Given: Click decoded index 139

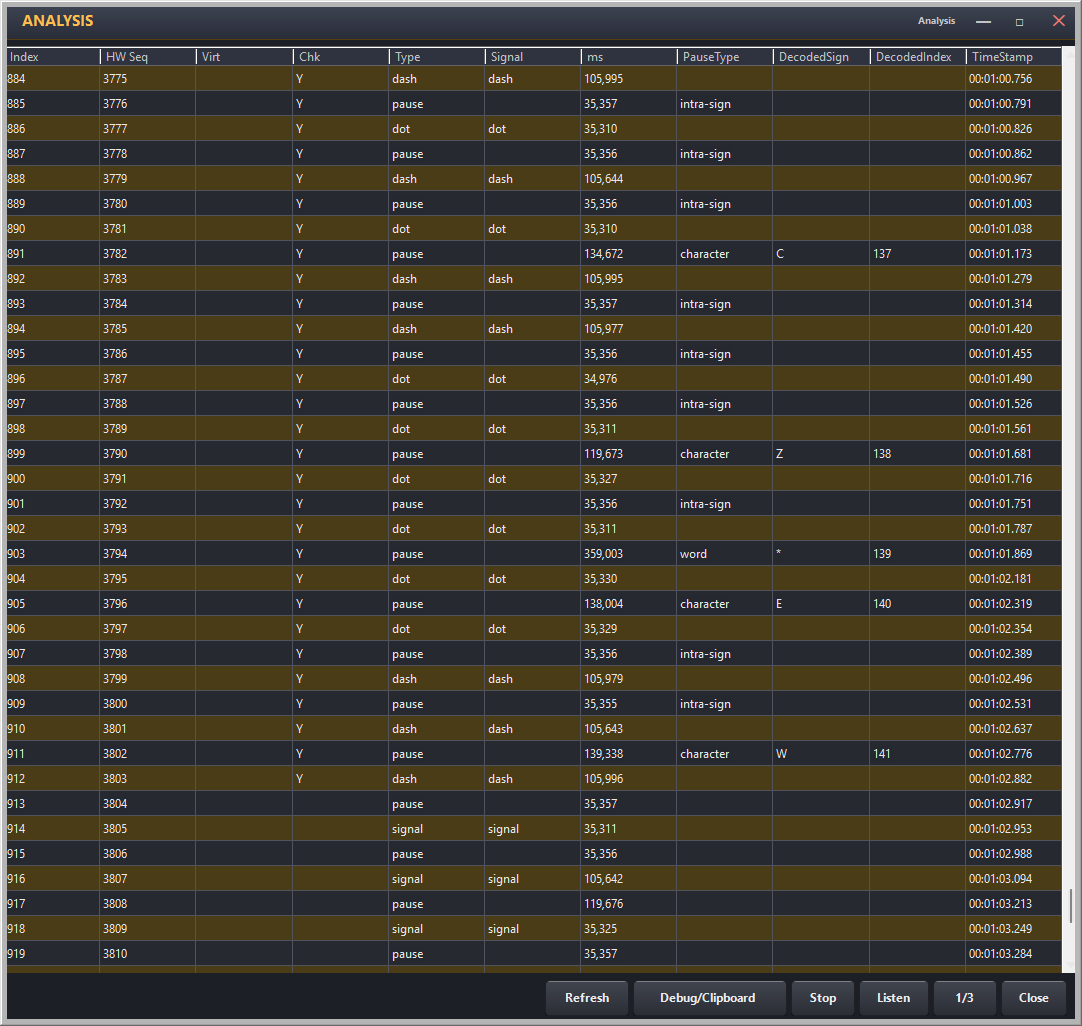Looking at the screenshot, I should (917, 554).
